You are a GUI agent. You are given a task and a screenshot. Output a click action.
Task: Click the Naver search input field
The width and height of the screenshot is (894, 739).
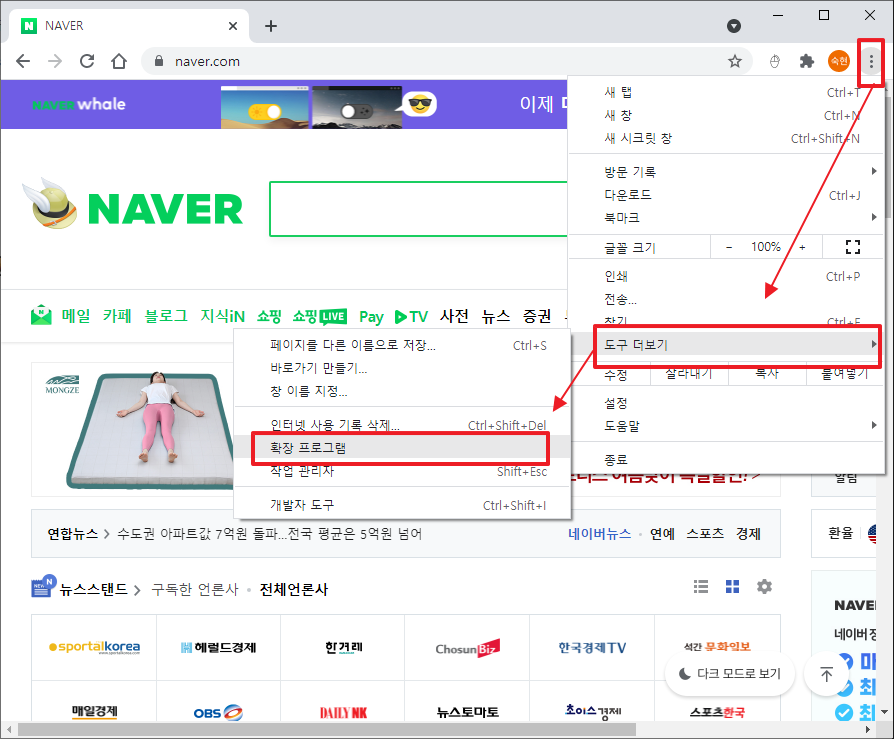pos(419,209)
